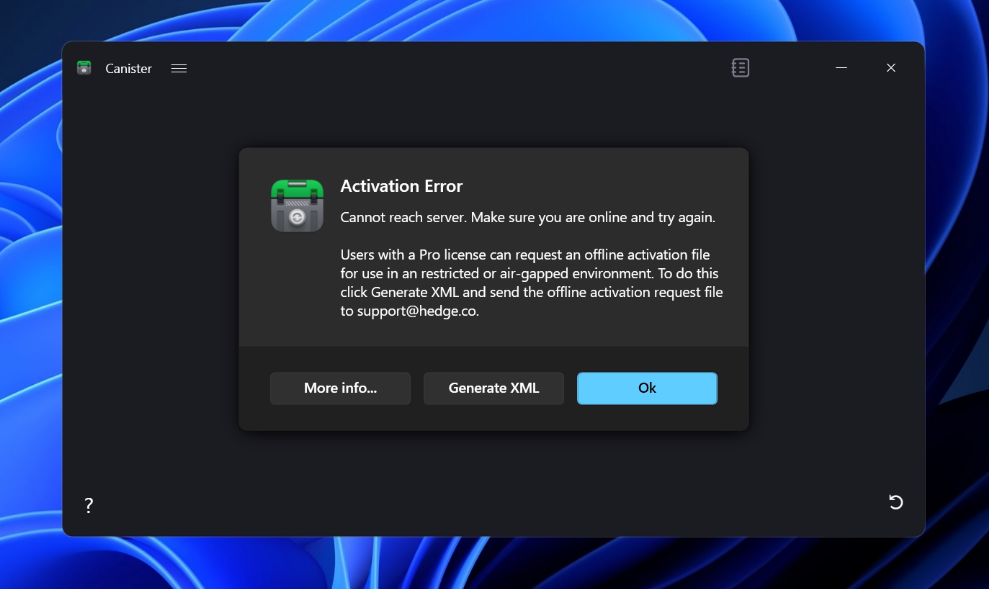Click the Activation Error heading
Screen dimensions: 989x589
coord(401,186)
